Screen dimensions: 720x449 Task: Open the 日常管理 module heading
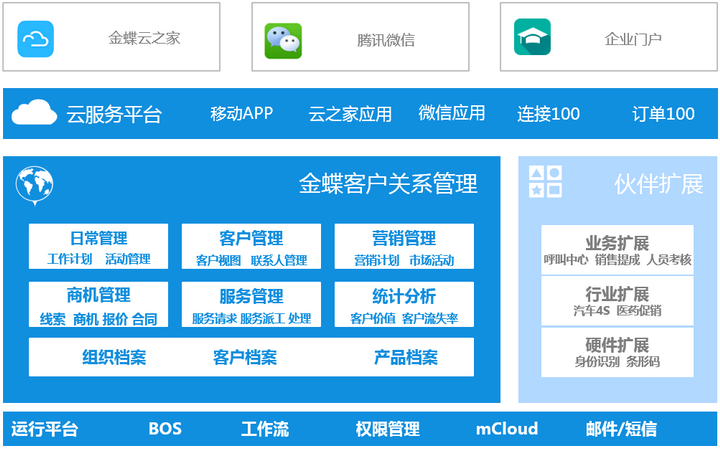99,238
